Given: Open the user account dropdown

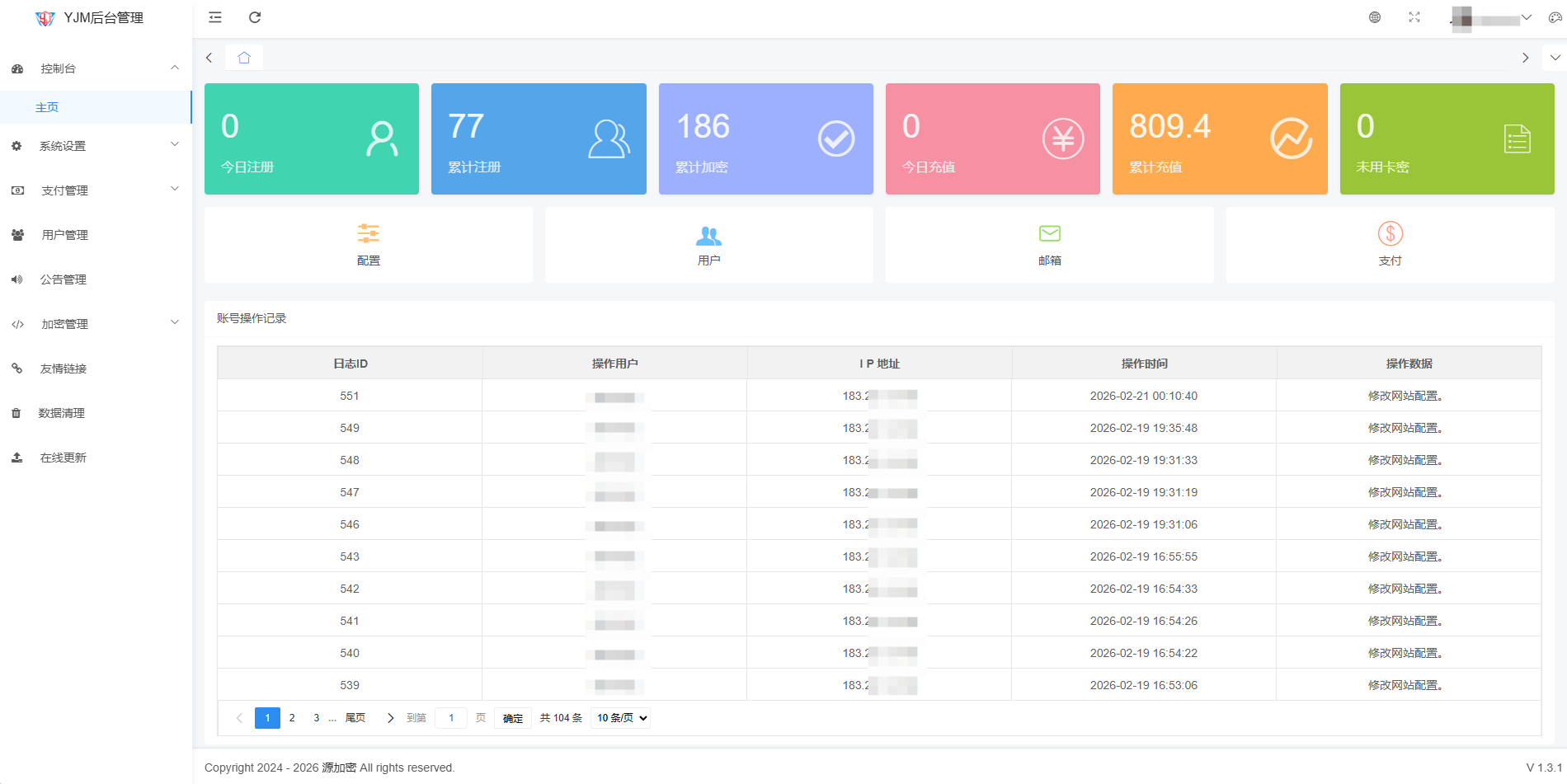Looking at the screenshot, I should 1491,18.
